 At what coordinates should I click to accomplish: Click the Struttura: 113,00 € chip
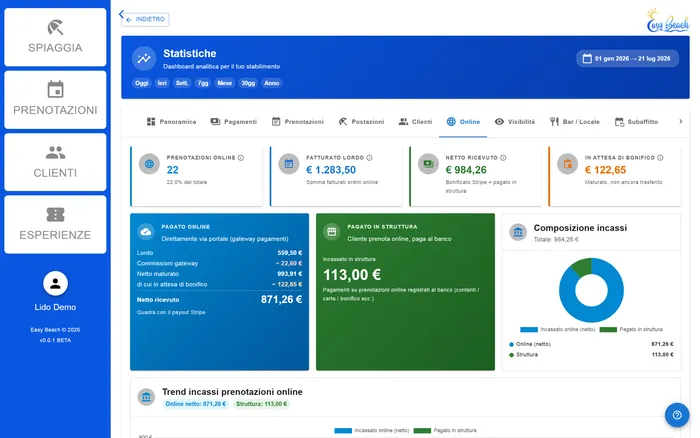[x=262, y=404]
